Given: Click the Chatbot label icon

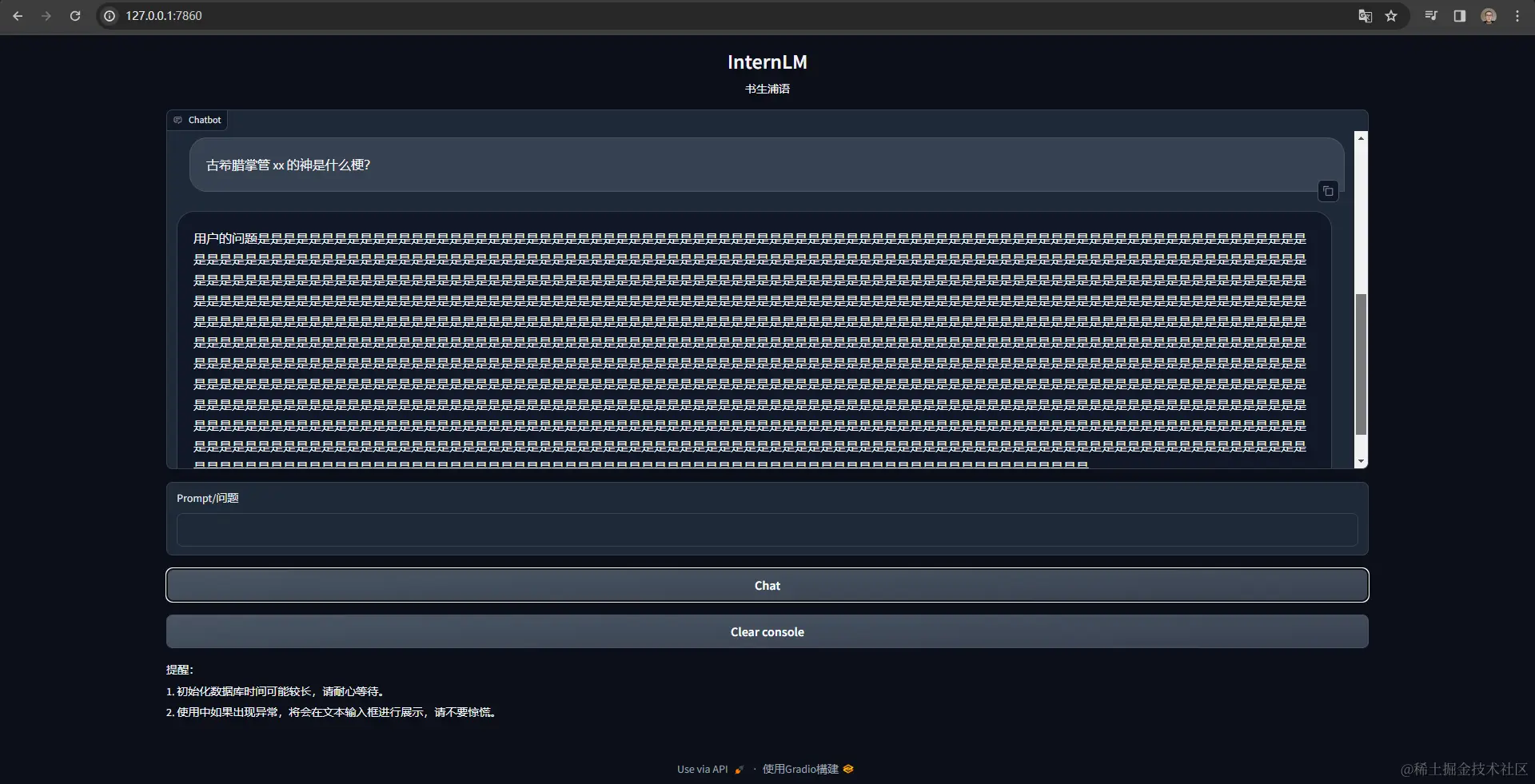Looking at the screenshot, I should pos(178,120).
